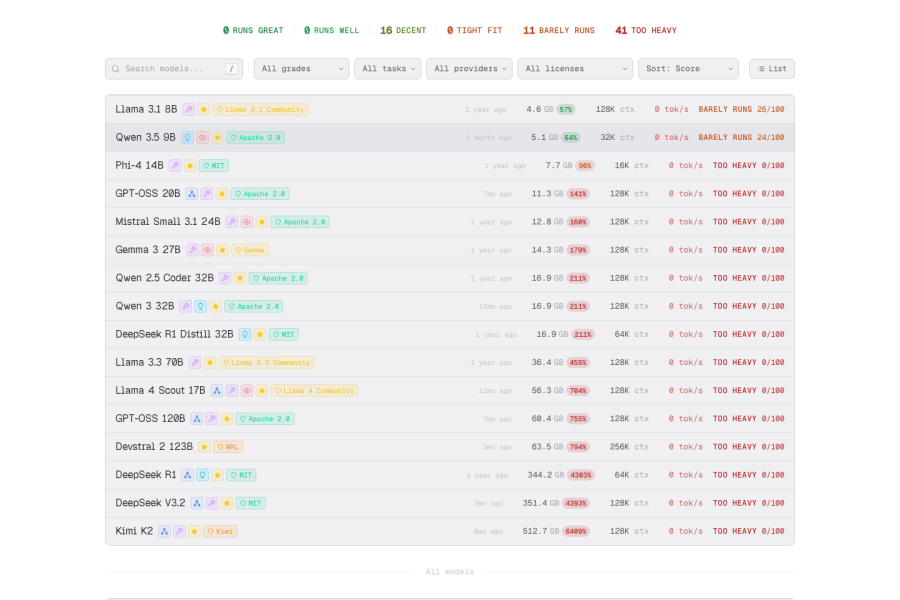This screenshot has width=900, height=600.
Task: Select the tool-use wrench icon on Llama 3.1 8B
Action: point(189,108)
